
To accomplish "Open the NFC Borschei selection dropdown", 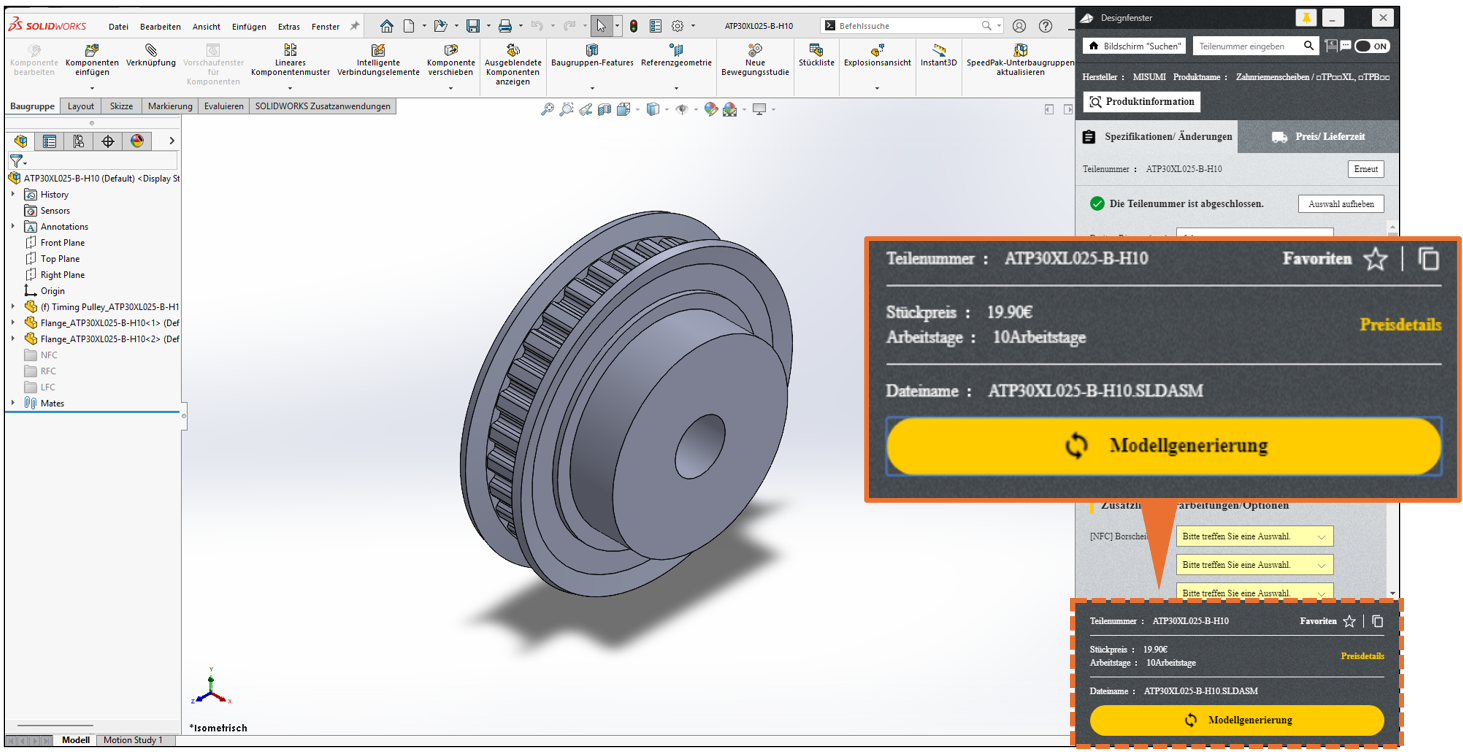I will click(1254, 537).
